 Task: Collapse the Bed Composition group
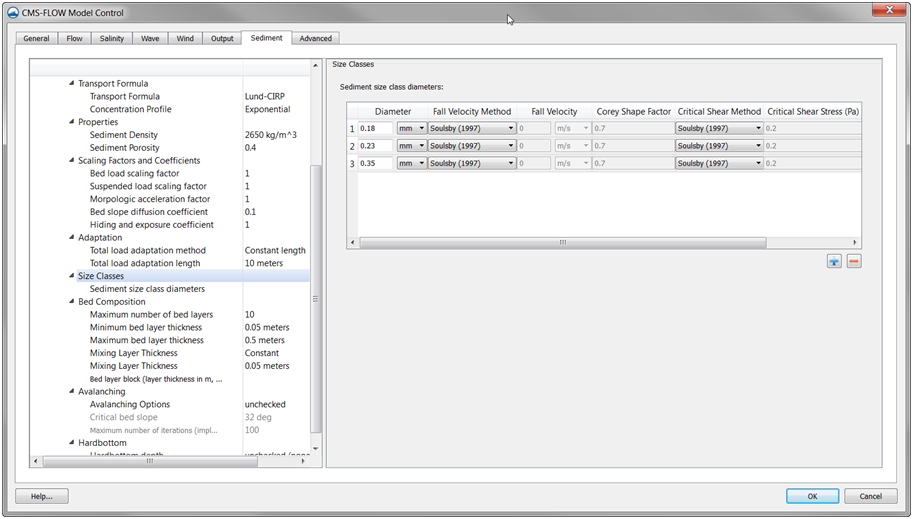72,301
